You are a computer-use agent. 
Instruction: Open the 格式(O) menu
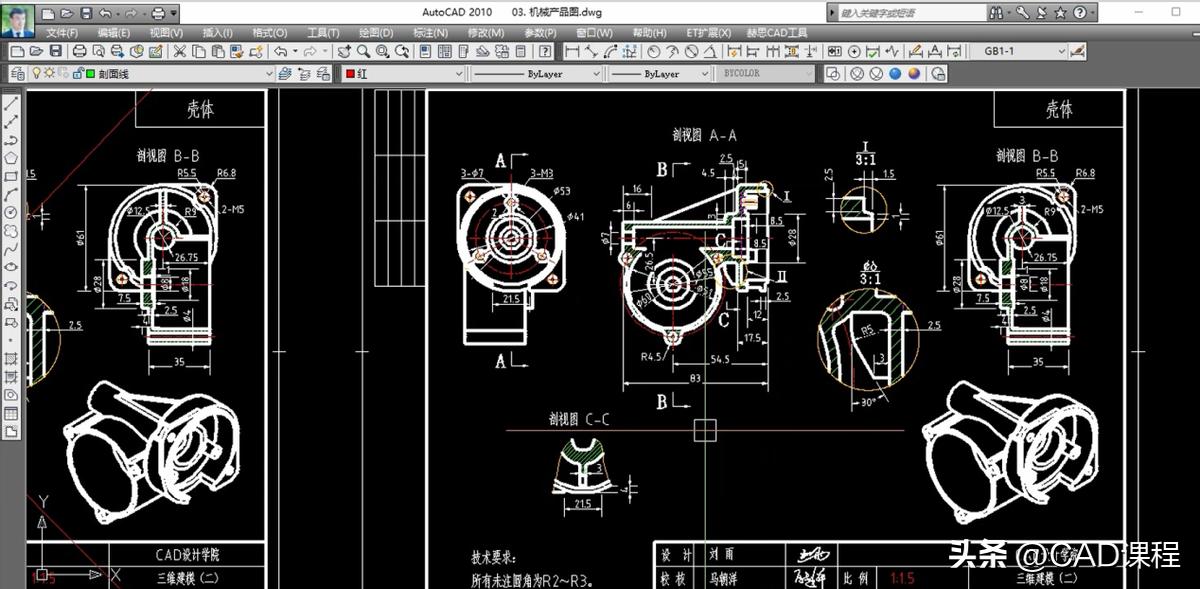[270, 32]
